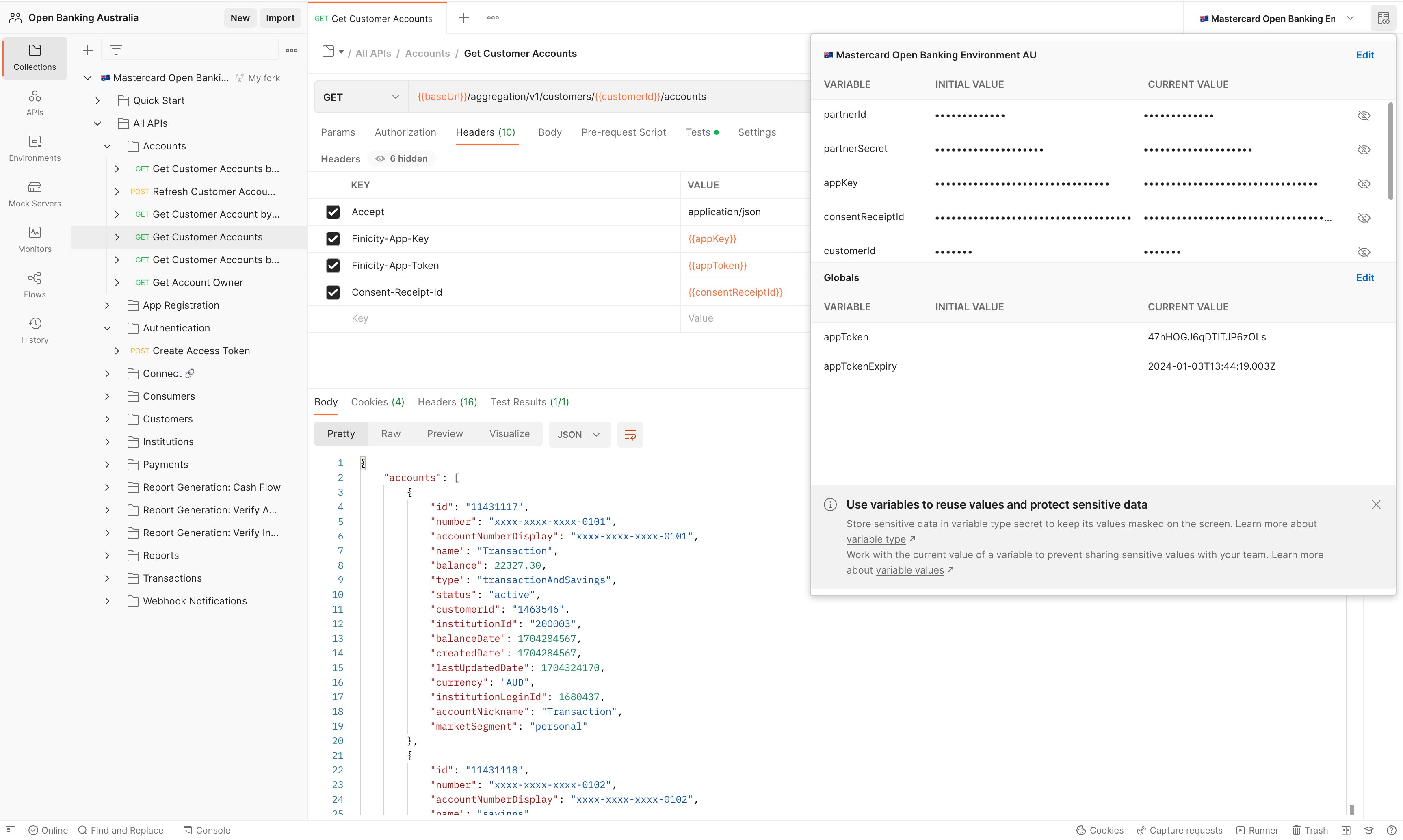Click the response wrap lines icon
The image size is (1403, 840).
[630, 435]
